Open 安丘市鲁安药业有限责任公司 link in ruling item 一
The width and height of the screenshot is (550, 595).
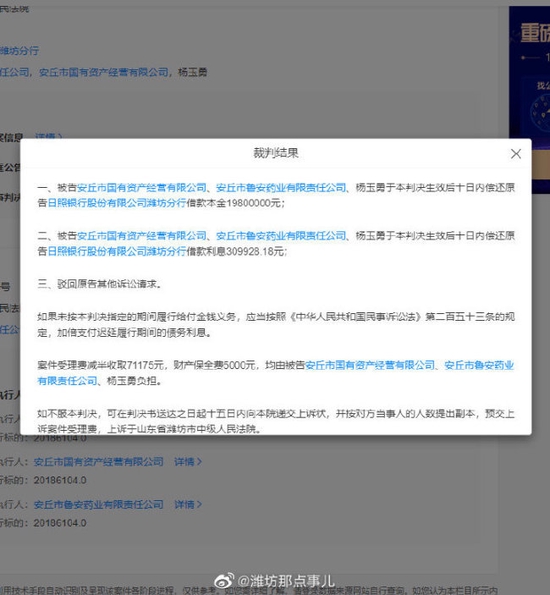281,187
